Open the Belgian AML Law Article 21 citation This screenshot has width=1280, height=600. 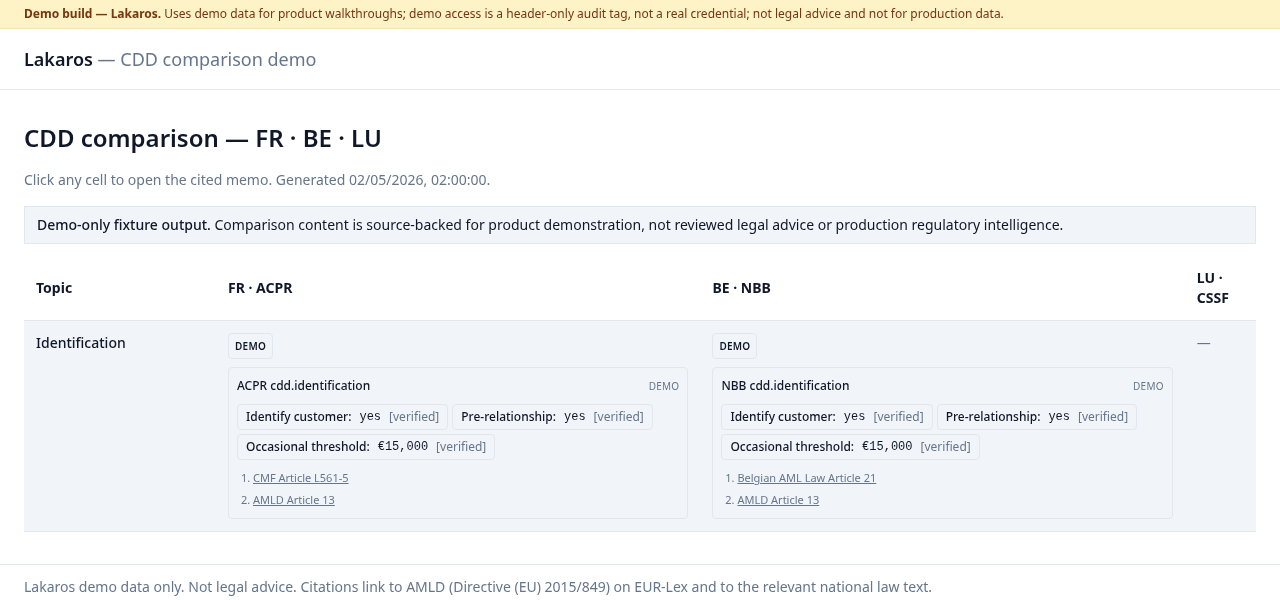coord(806,478)
